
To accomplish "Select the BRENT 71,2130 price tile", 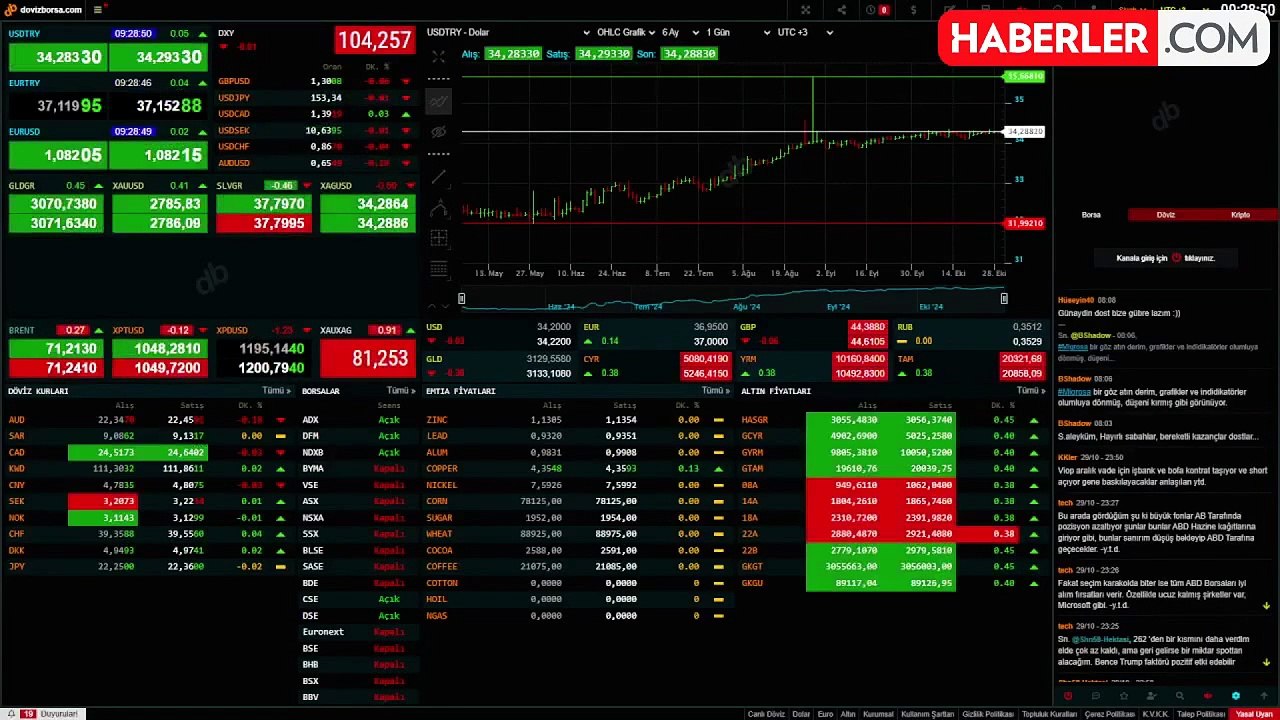I will click(57, 348).
